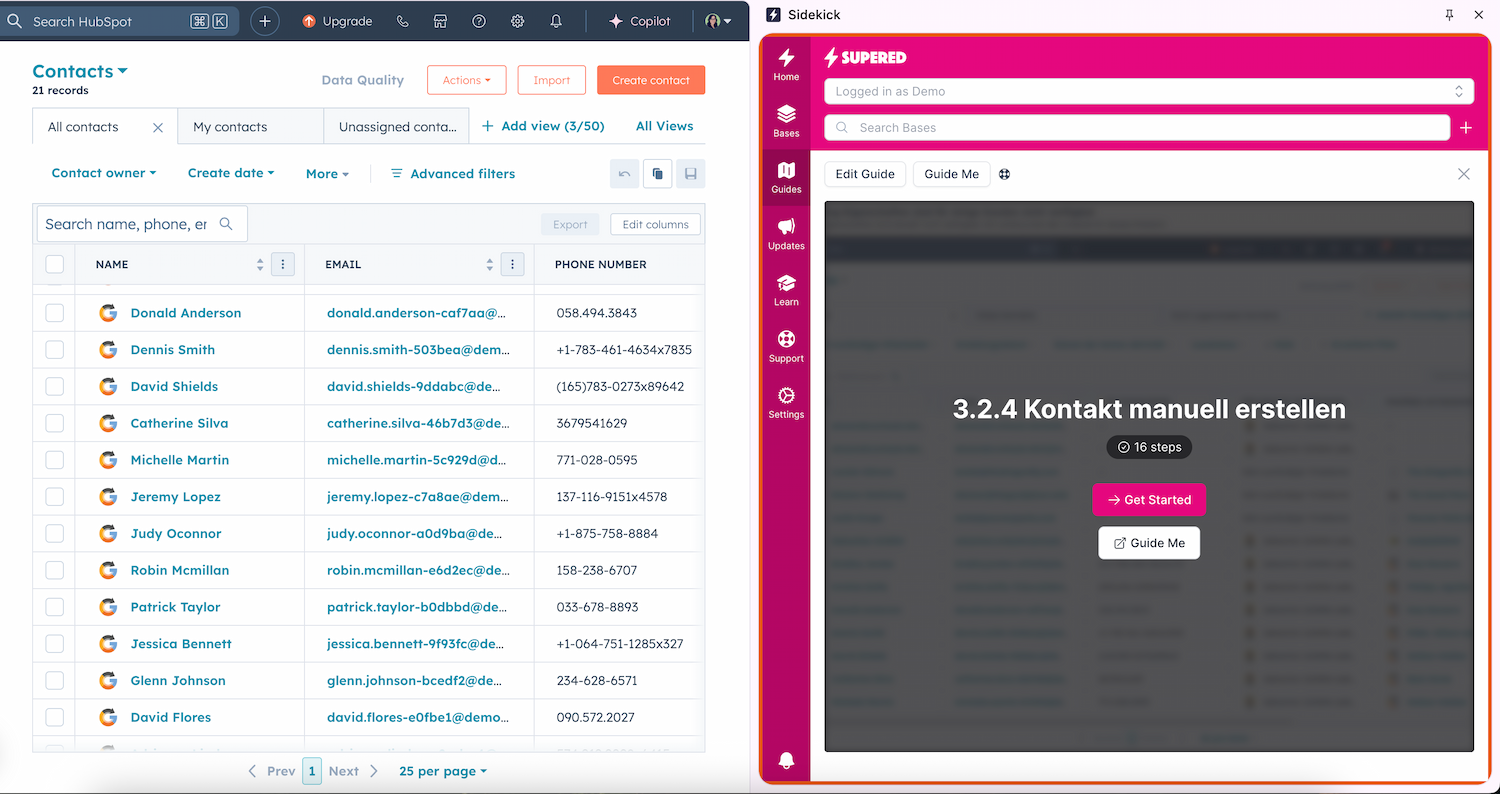
Task: Open the HubSpot marketplace icon
Action: (440, 21)
